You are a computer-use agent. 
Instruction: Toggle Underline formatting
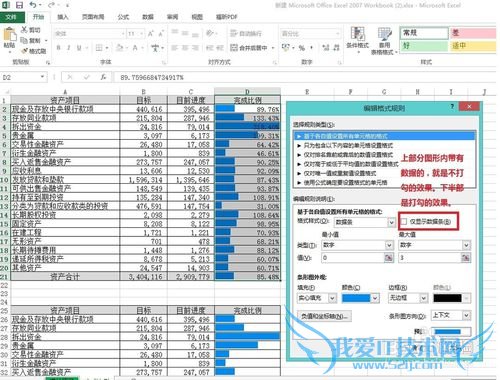[x=79, y=48]
